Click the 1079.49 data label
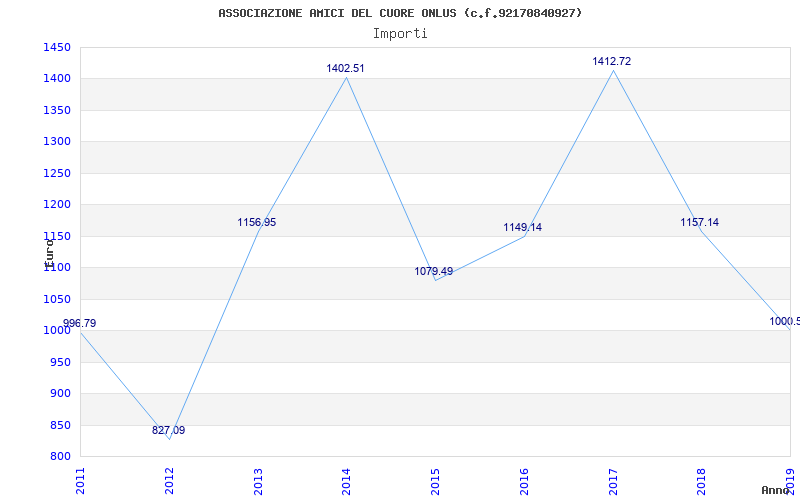Image resolution: width=800 pixels, height=500 pixels. (433, 271)
